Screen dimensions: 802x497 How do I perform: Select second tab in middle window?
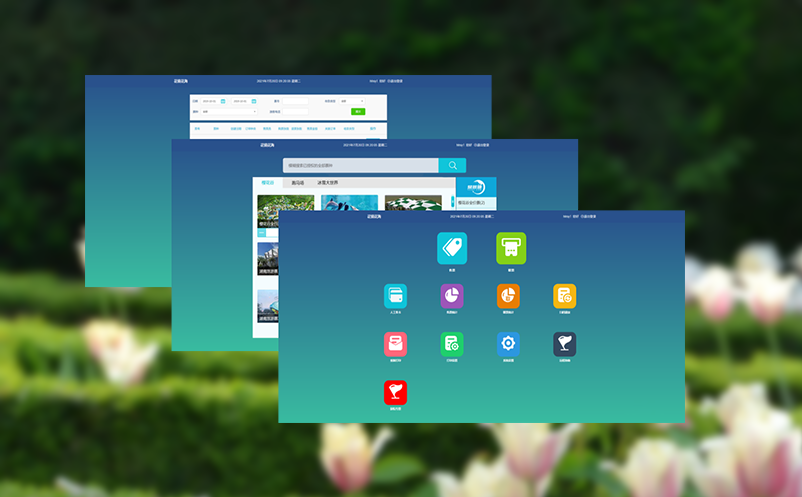pos(298,183)
